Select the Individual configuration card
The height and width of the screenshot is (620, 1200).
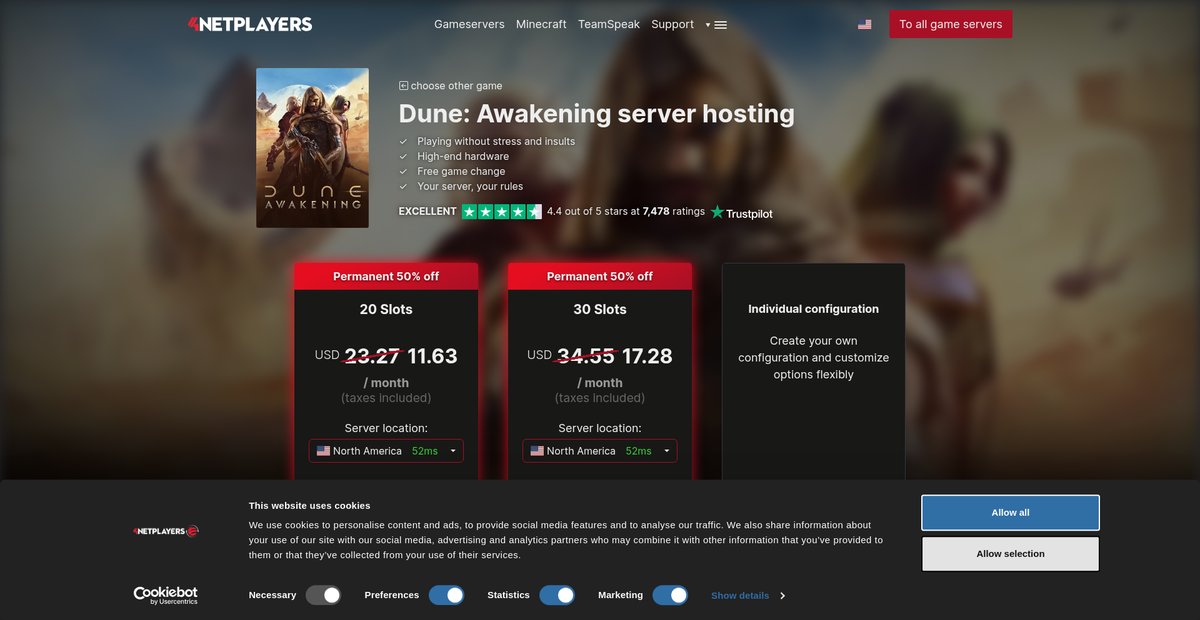tap(814, 372)
